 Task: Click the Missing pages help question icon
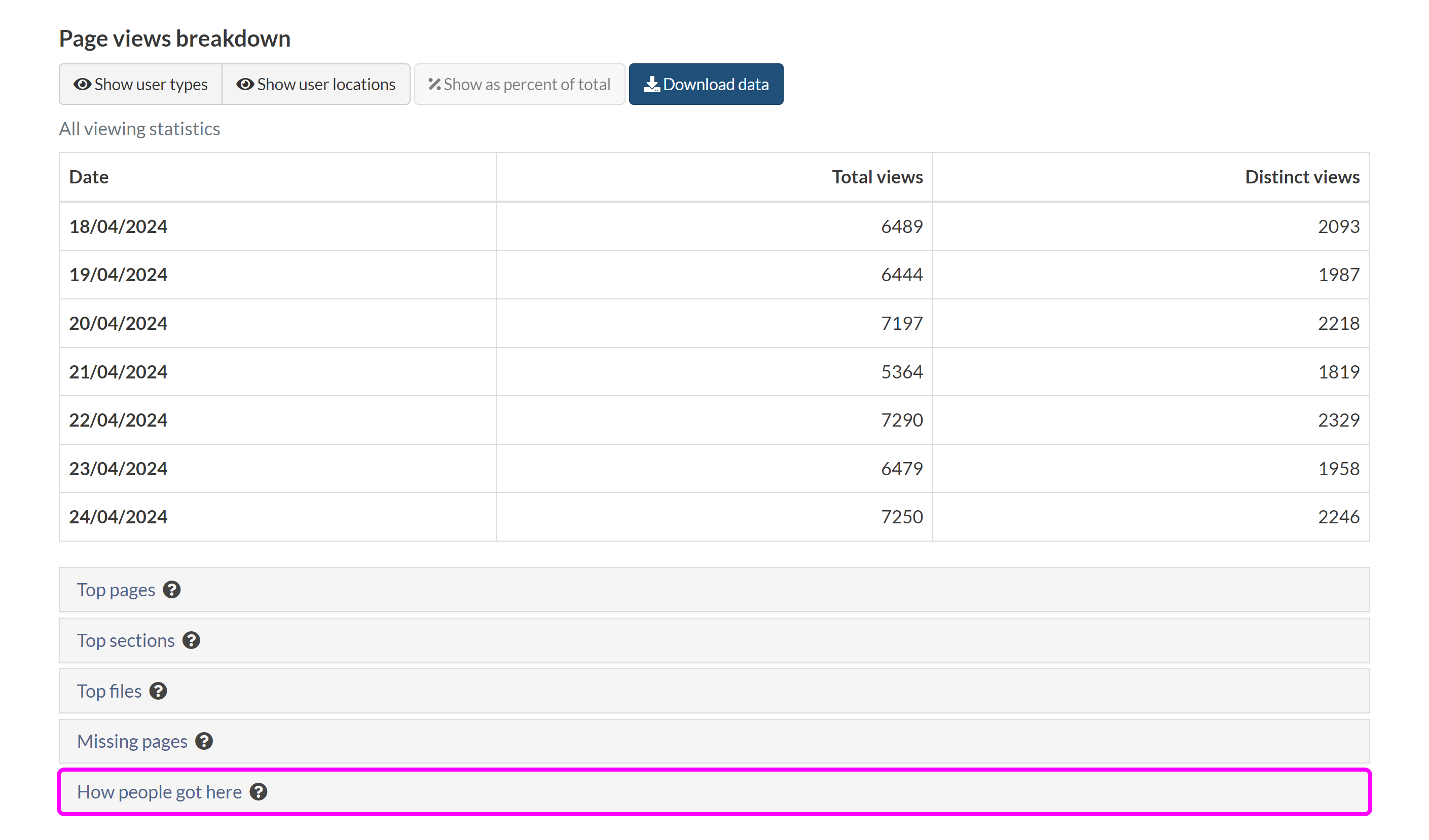point(204,741)
